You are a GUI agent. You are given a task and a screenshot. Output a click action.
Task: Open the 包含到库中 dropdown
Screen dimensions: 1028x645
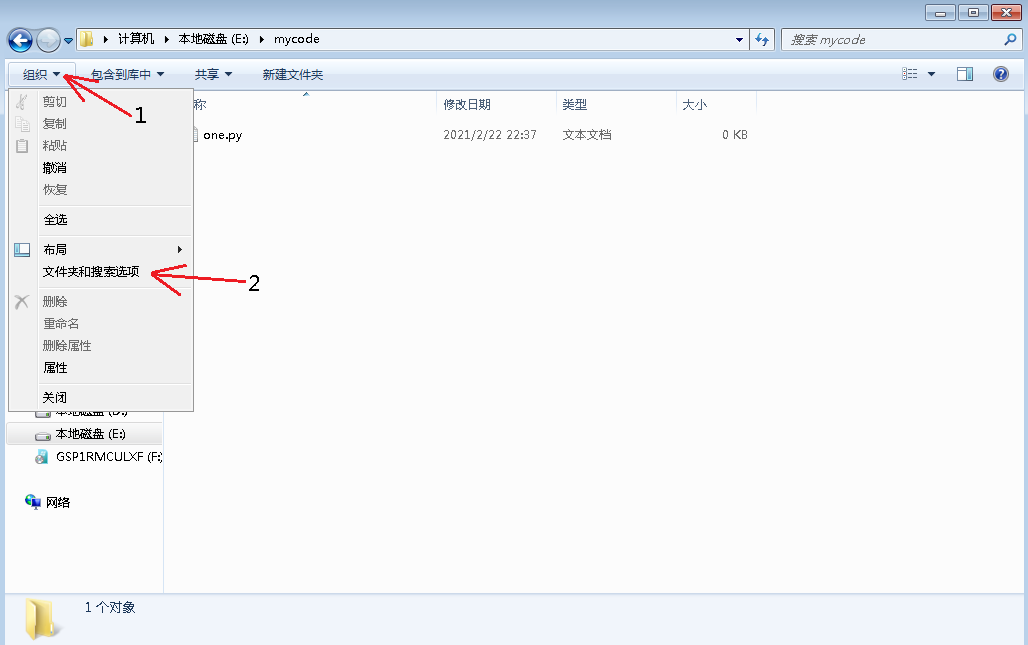click(x=127, y=75)
